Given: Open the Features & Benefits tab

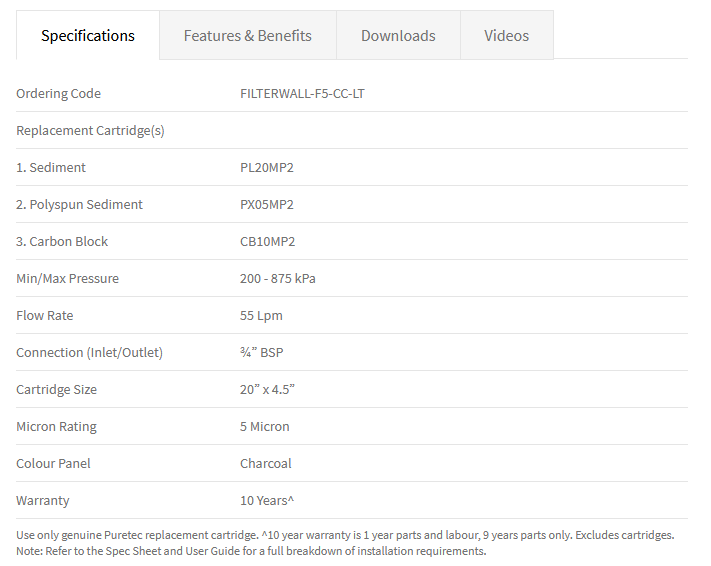Looking at the screenshot, I should 248,35.
